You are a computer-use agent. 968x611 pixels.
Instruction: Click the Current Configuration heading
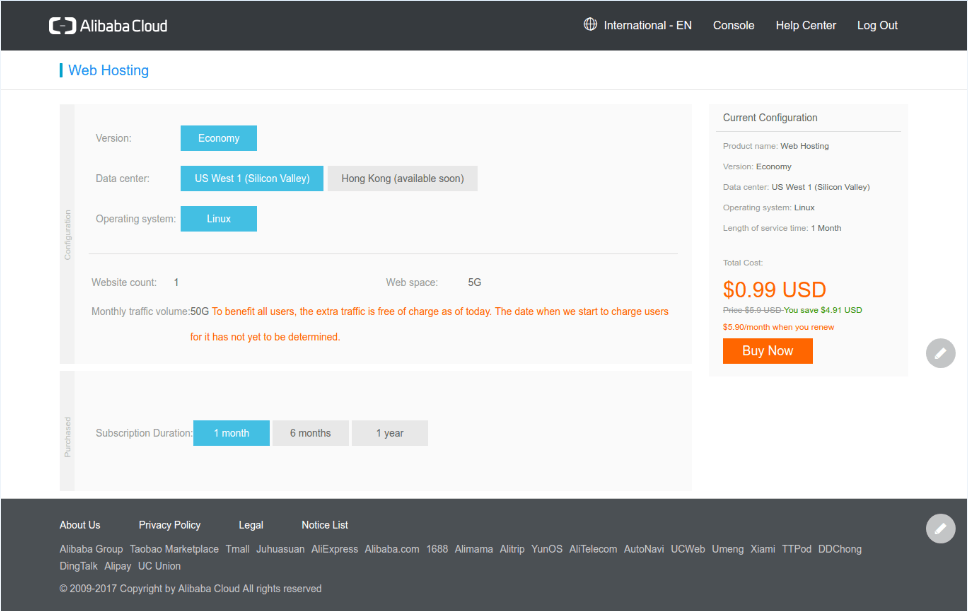770,117
